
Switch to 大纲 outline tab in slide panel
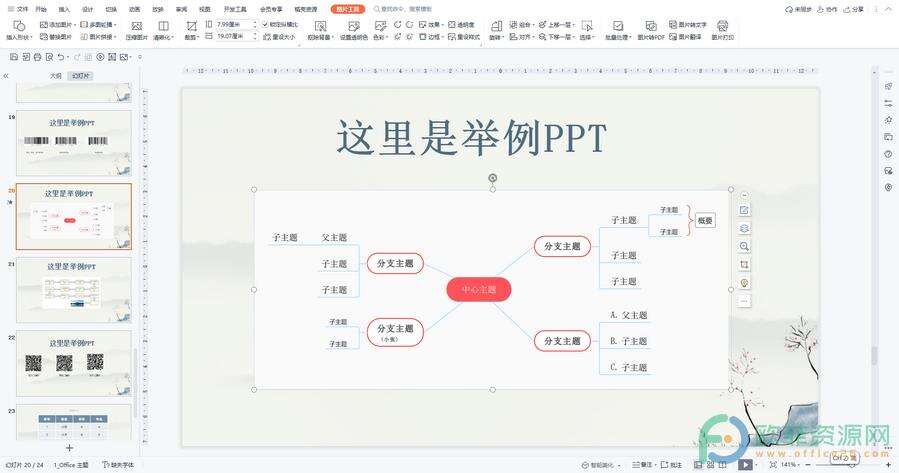pos(56,76)
